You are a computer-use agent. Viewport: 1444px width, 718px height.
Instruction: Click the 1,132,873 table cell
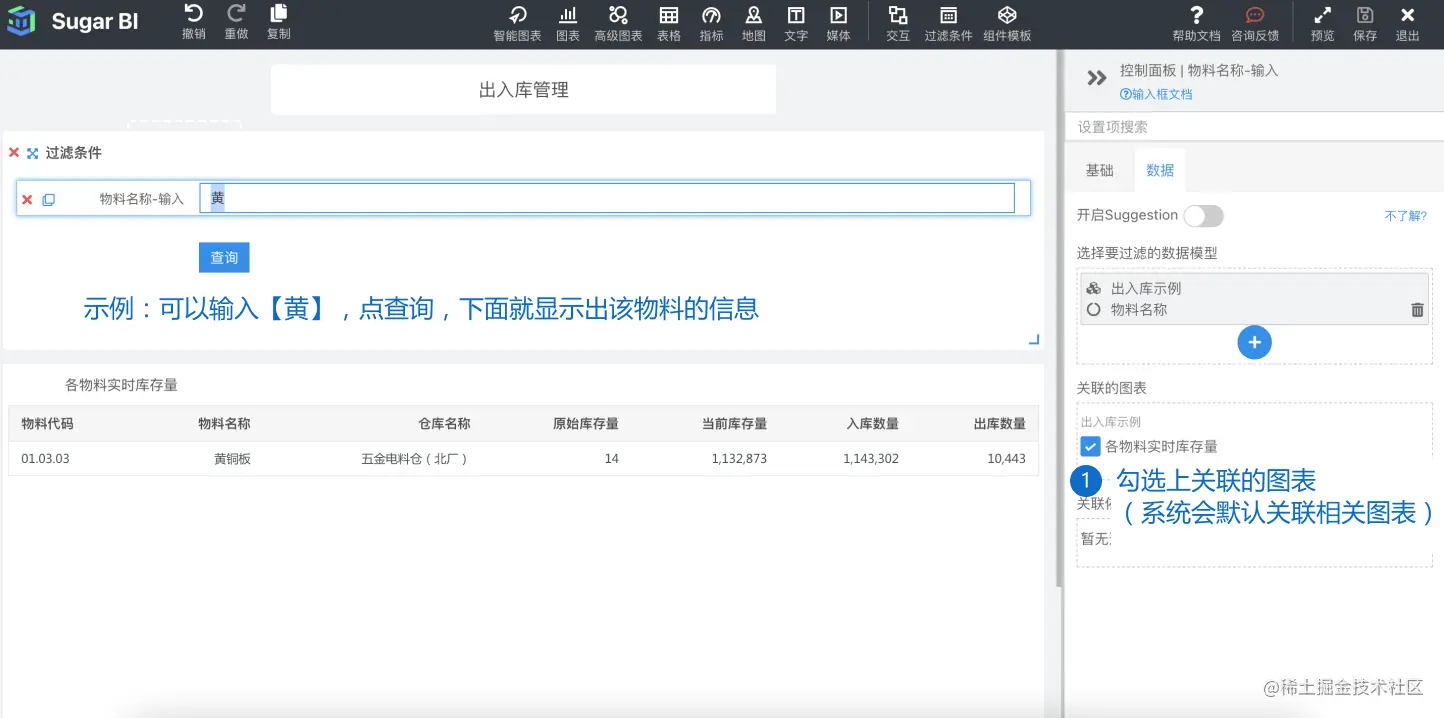point(739,459)
